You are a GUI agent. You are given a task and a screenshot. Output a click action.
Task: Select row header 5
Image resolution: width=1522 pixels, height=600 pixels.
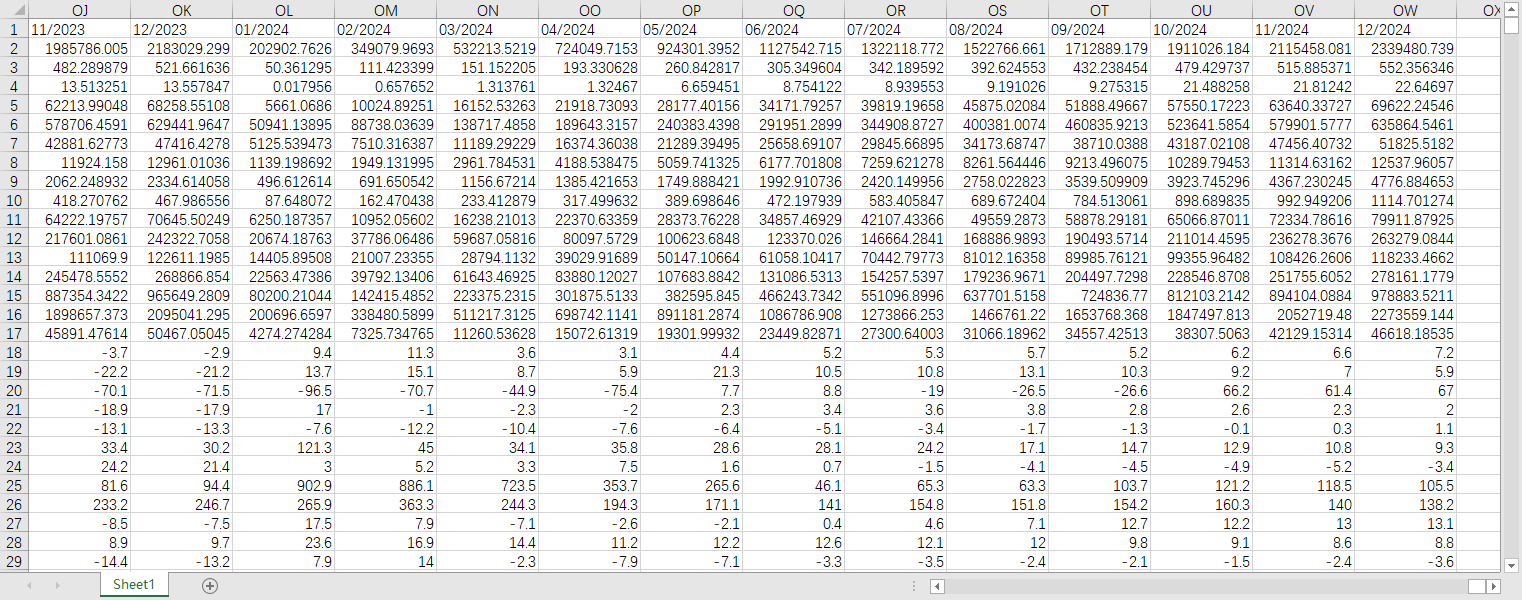(x=14, y=105)
